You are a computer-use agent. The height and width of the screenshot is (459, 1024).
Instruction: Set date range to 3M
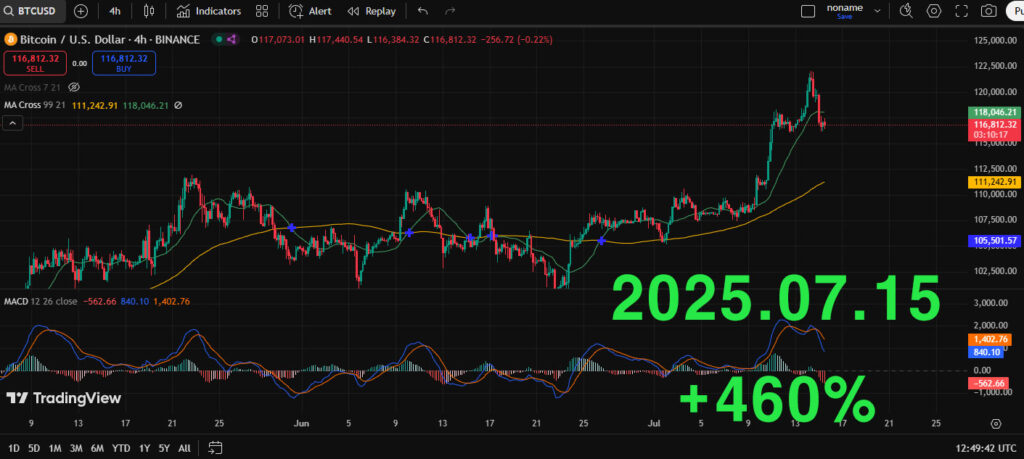76,448
